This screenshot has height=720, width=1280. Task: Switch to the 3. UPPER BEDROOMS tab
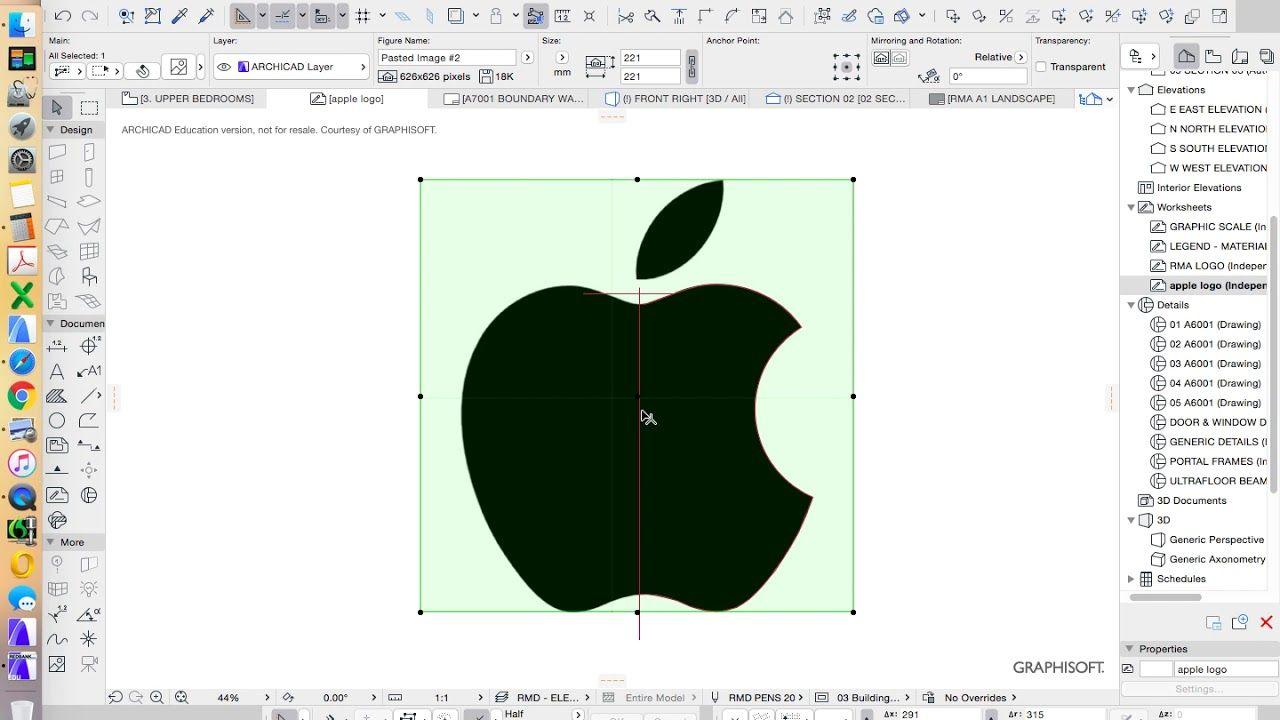tap(188, 98)
